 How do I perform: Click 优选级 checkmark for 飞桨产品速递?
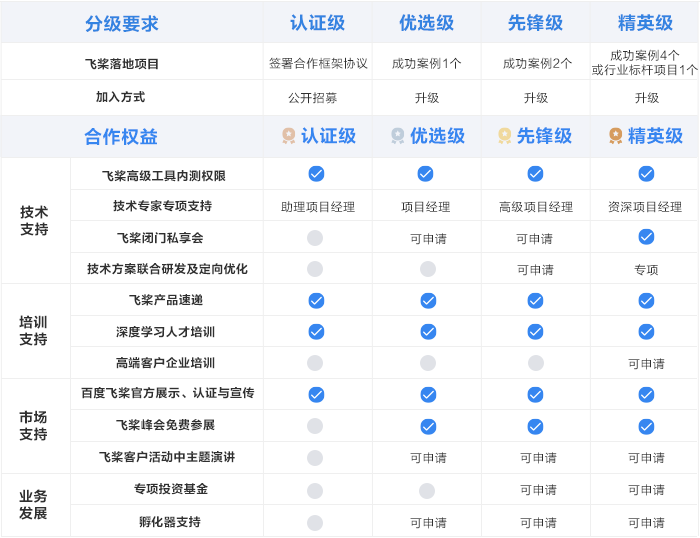click(x=428, y=300)
